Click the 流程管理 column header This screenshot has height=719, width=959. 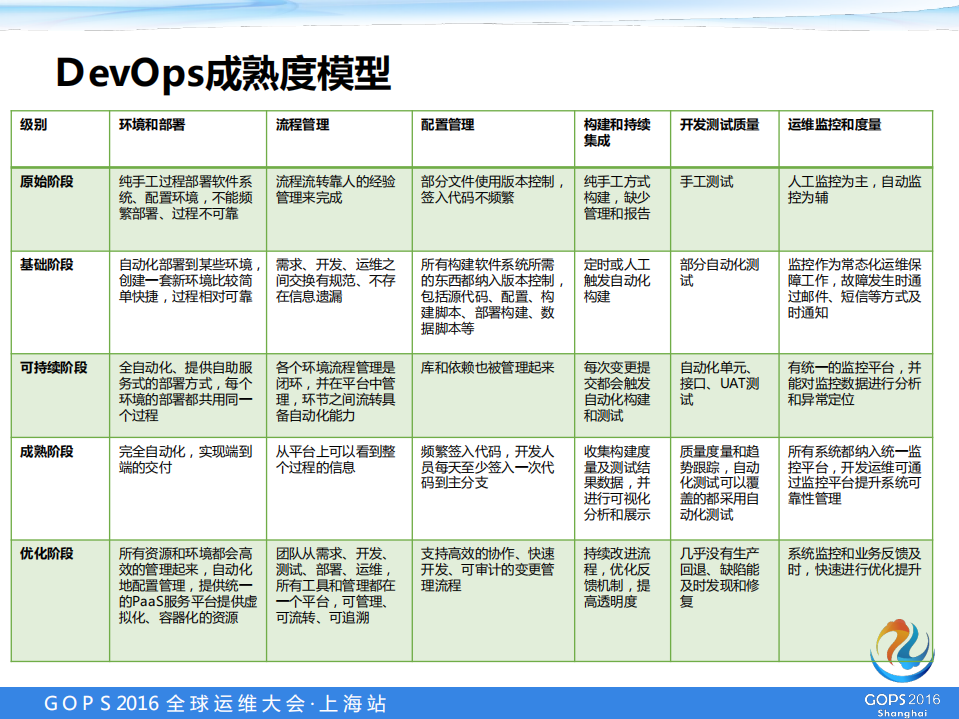(x=299, y=125)
